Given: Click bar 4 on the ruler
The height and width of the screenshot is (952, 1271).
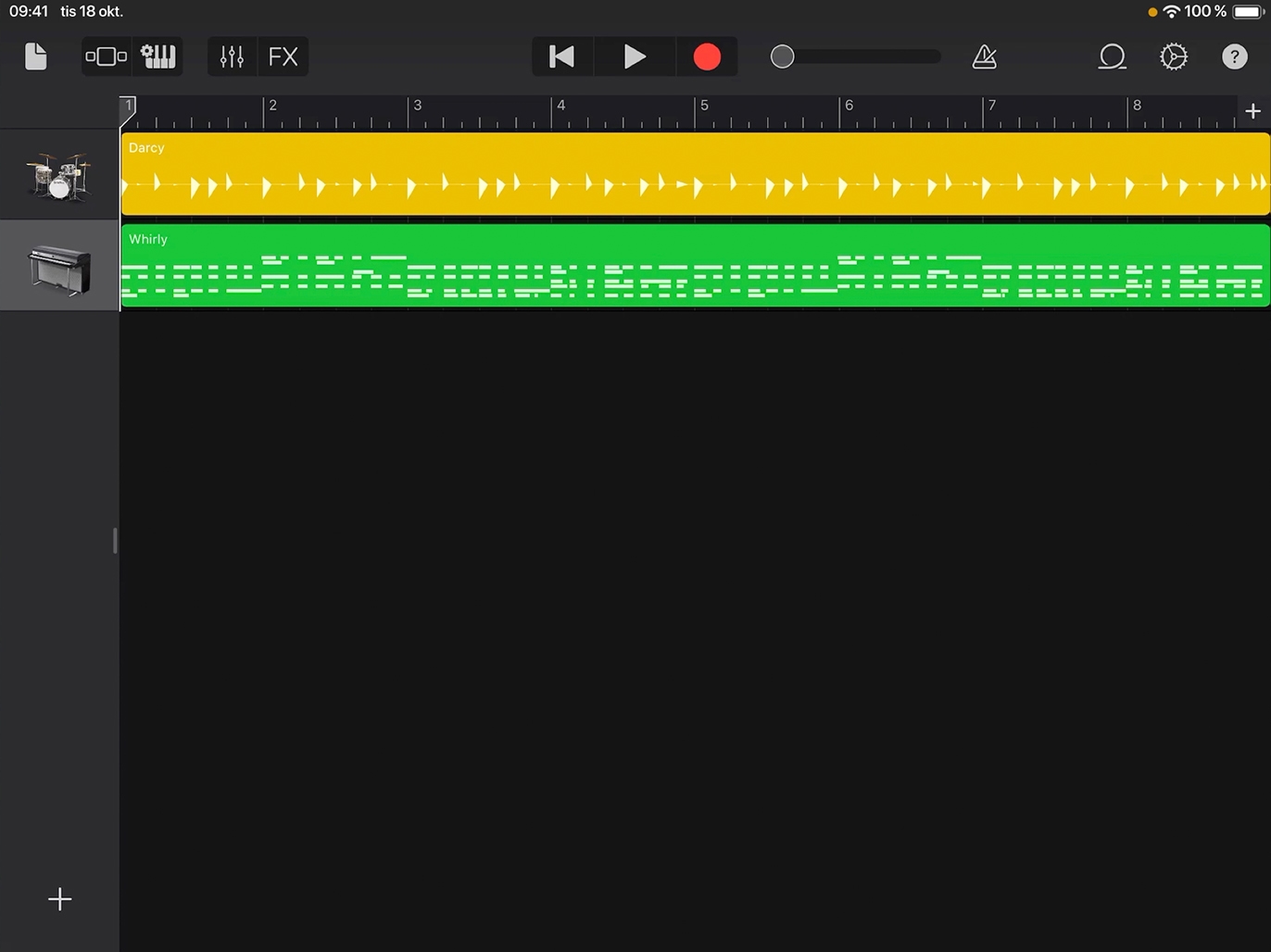Looking at the screenshot, I should (x=560, y=106).
